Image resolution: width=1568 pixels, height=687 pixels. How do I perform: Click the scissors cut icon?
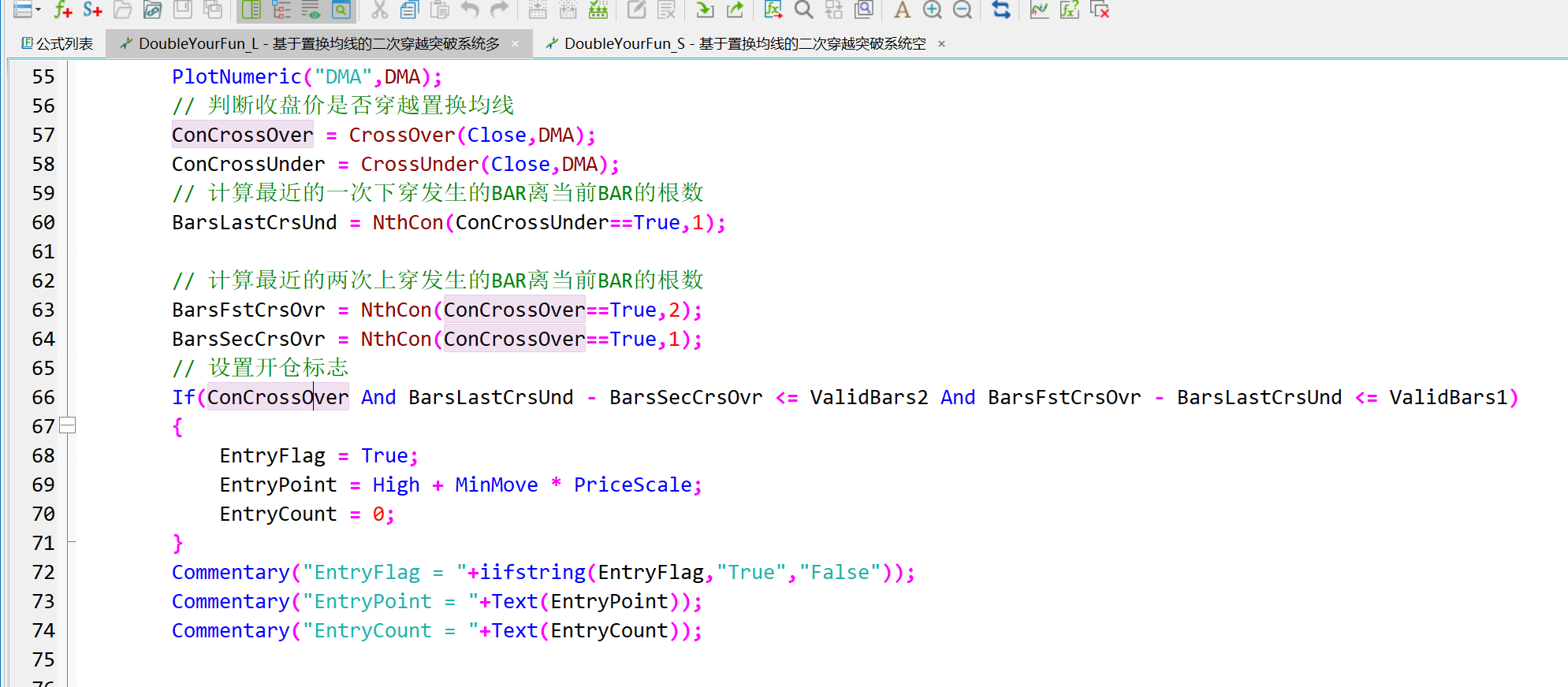380,9
